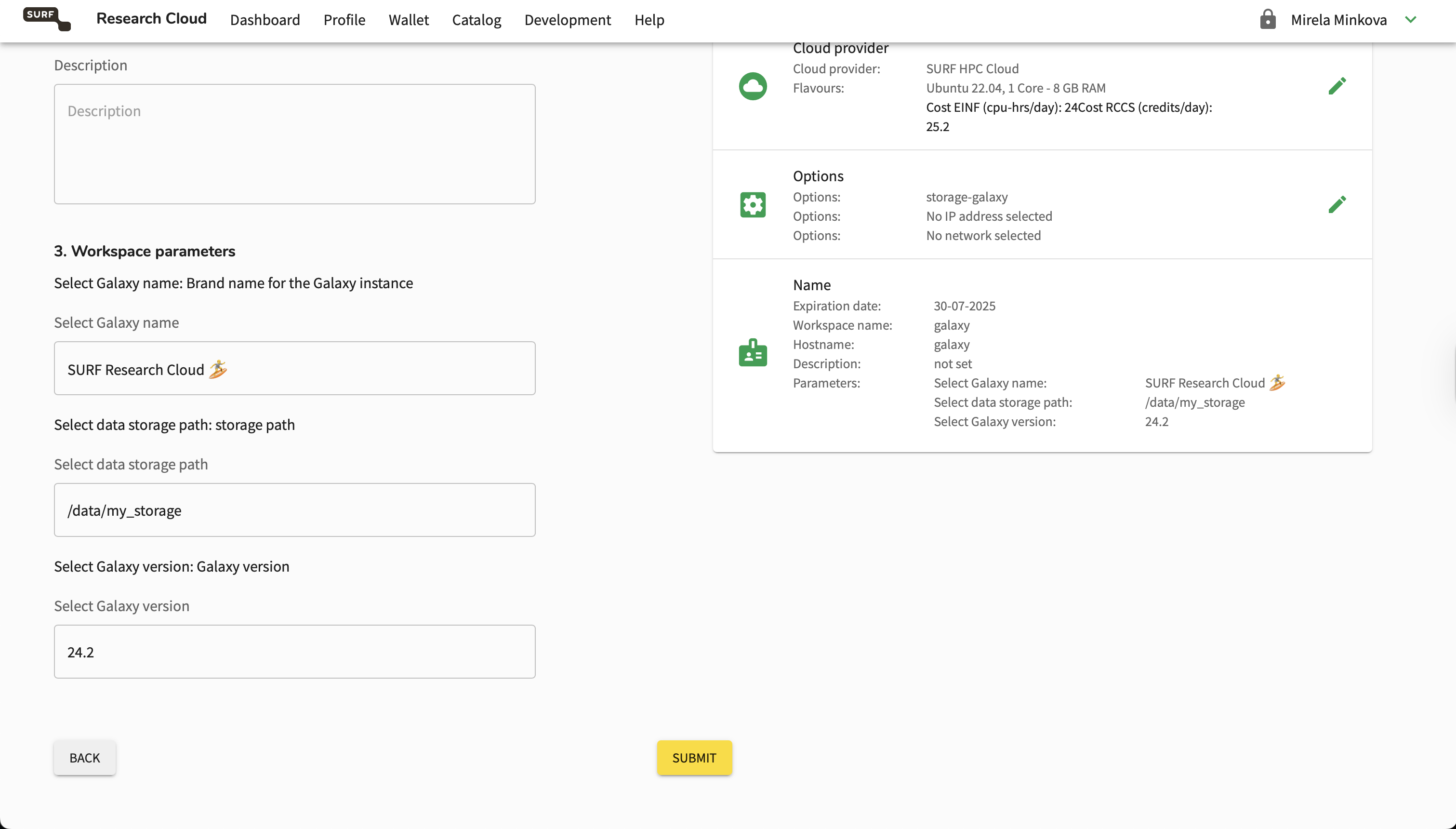Click the '3. Workspace parameters' heading
Viewport: 1456px width, 829px height.
(145, 251)
